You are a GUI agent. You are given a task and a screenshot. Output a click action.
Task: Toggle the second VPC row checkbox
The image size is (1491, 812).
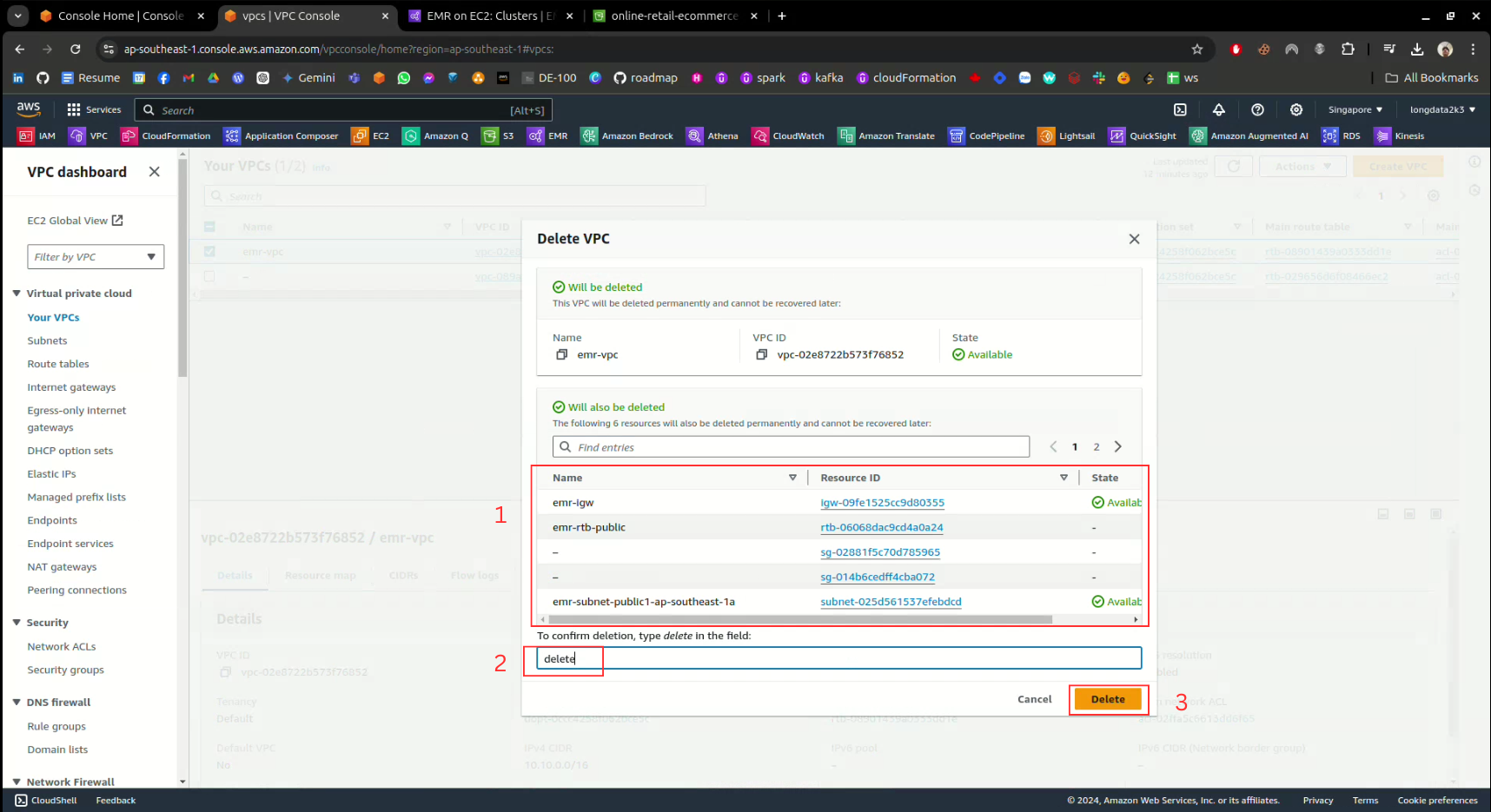pyautogui.click(x=209, y=276)
